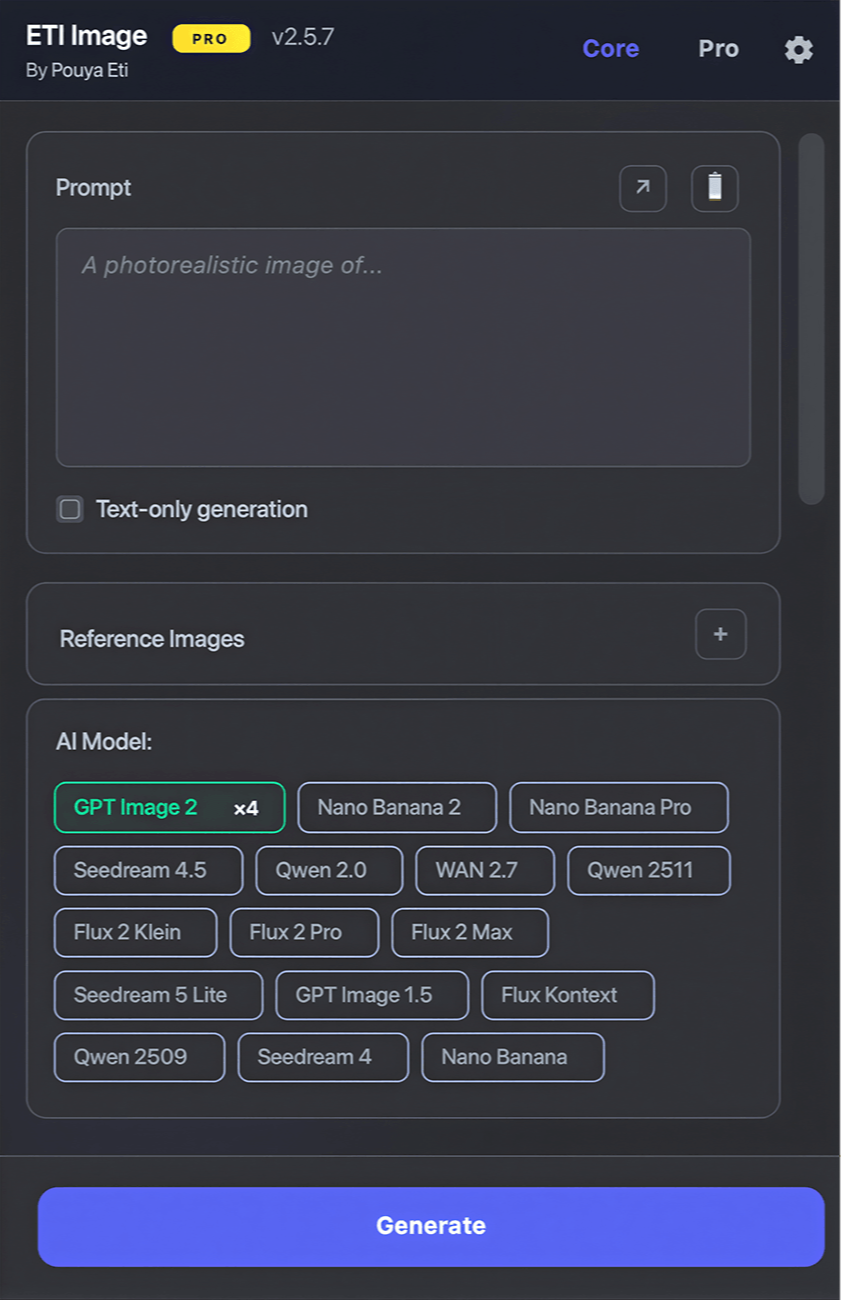This screenshot has height=1300, width=841.
Task: Select the Nano Banana 2 model
Action: point(397,808)
